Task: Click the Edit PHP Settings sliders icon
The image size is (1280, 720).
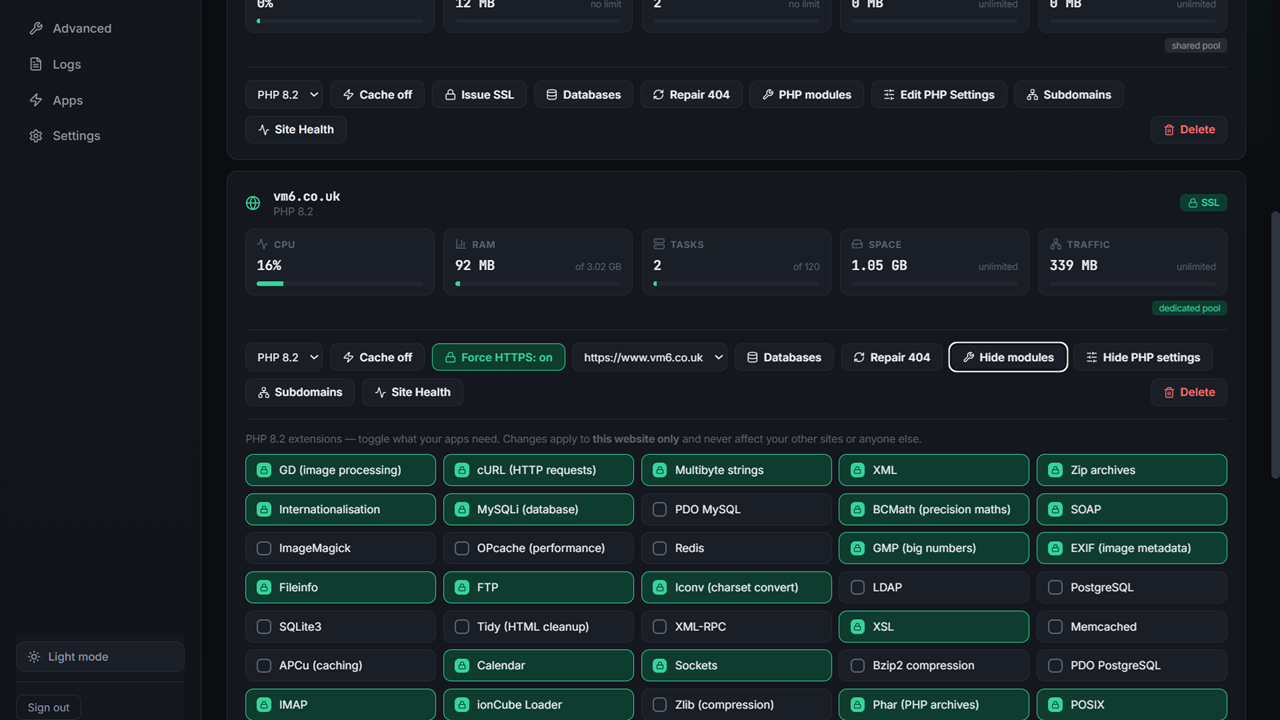Action: click(x=889, y=94)
